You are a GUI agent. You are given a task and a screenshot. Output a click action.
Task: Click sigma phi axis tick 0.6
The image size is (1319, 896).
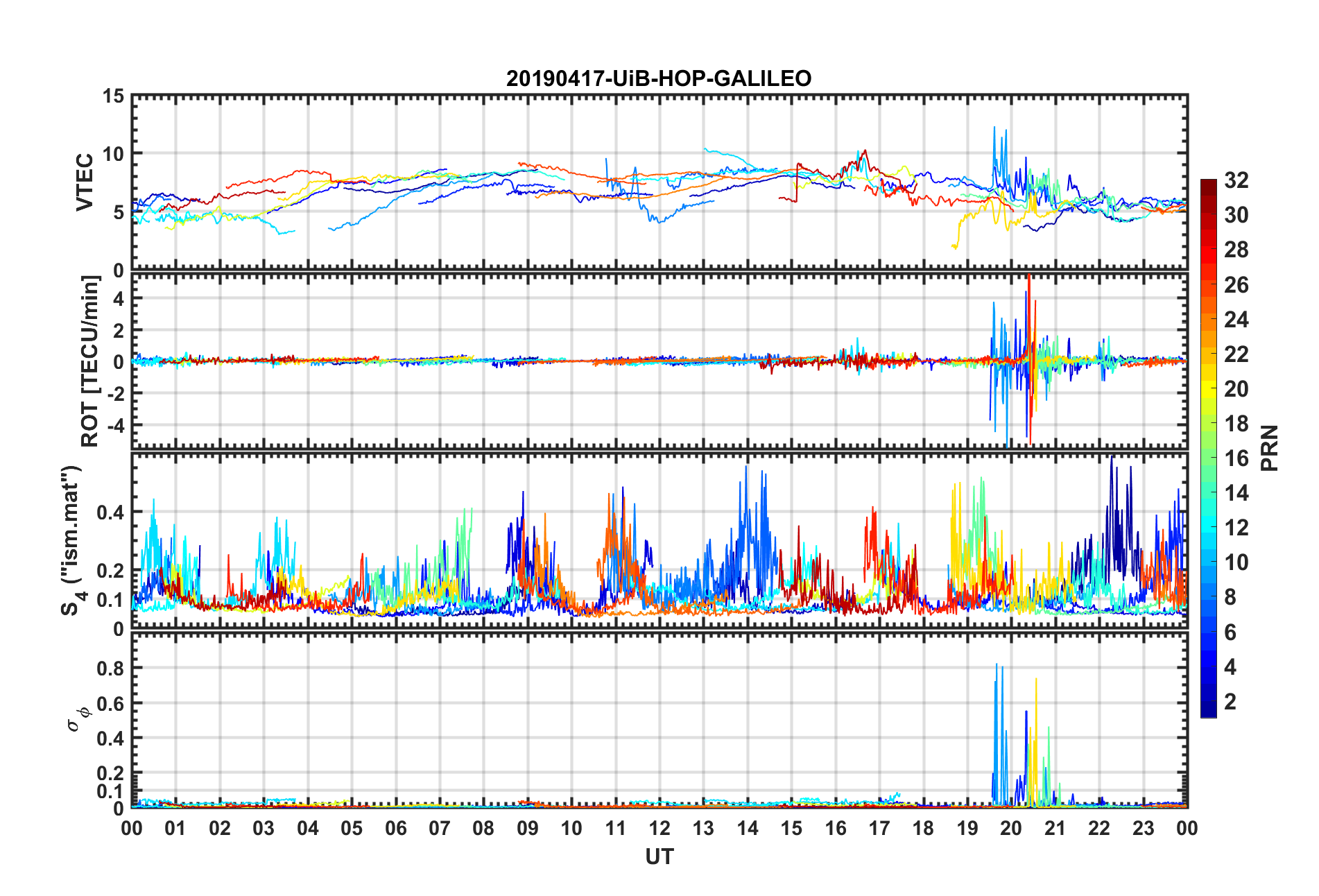pos(110,703)
